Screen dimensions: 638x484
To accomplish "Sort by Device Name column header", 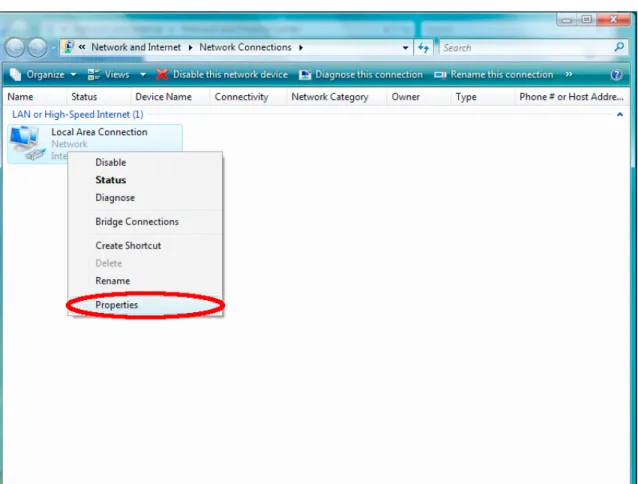I will point(170,97).
